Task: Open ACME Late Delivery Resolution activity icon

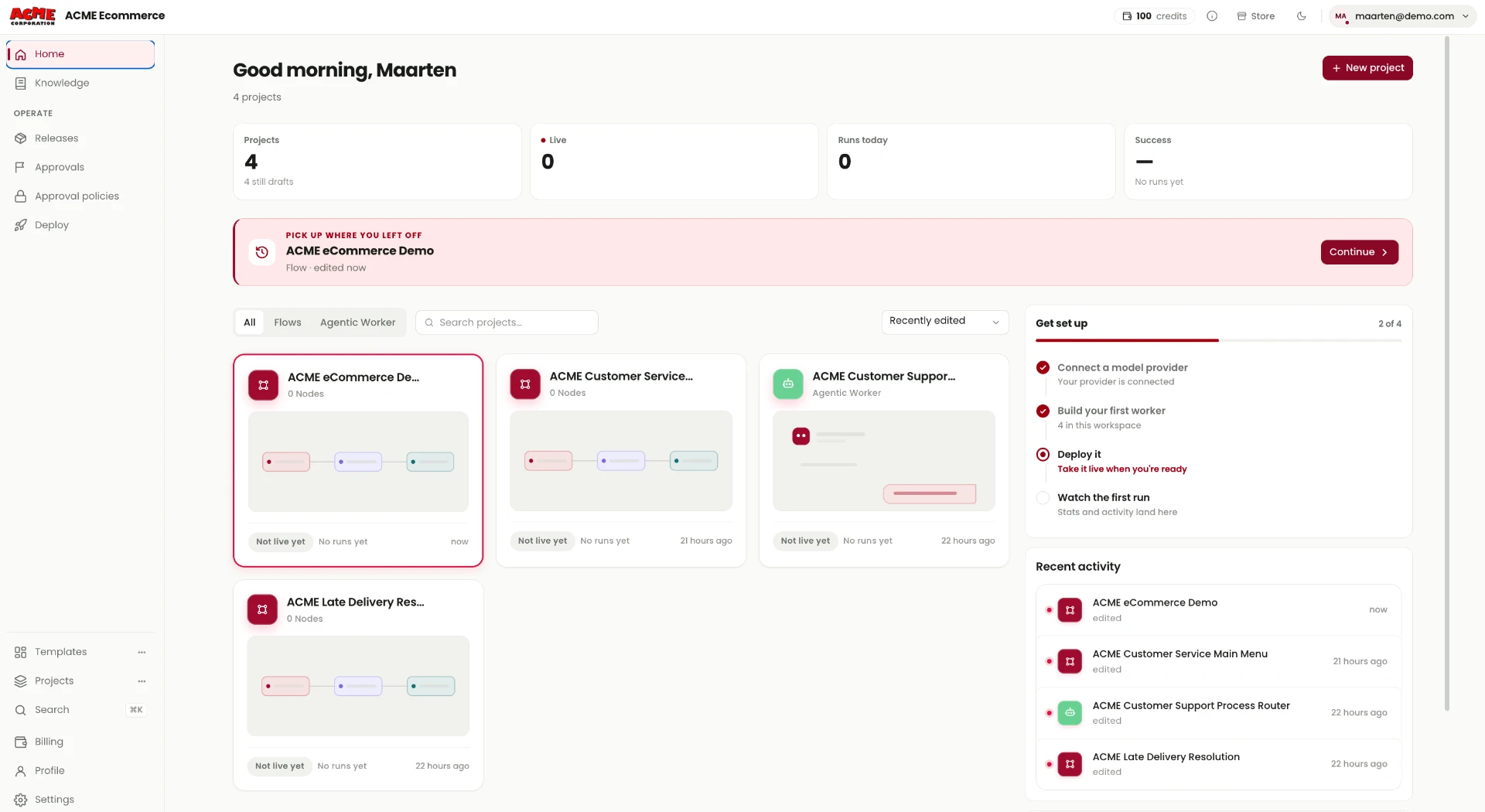Action: coord(1070,765)
